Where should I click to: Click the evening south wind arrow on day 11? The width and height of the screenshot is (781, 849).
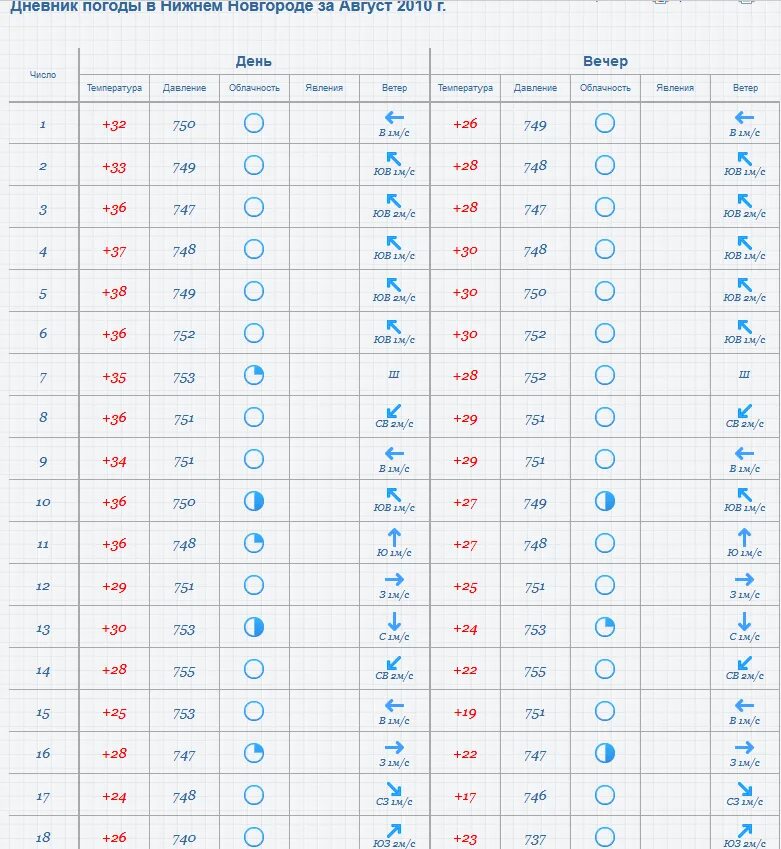745,537
